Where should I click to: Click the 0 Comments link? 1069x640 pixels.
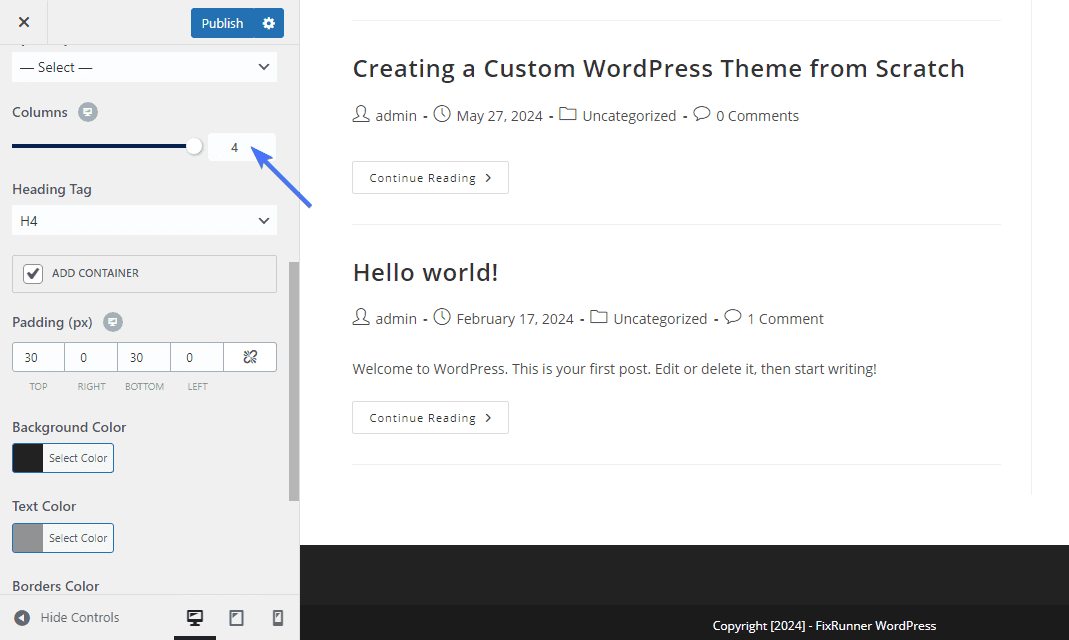pyautogui.click(x=757, y=116)
